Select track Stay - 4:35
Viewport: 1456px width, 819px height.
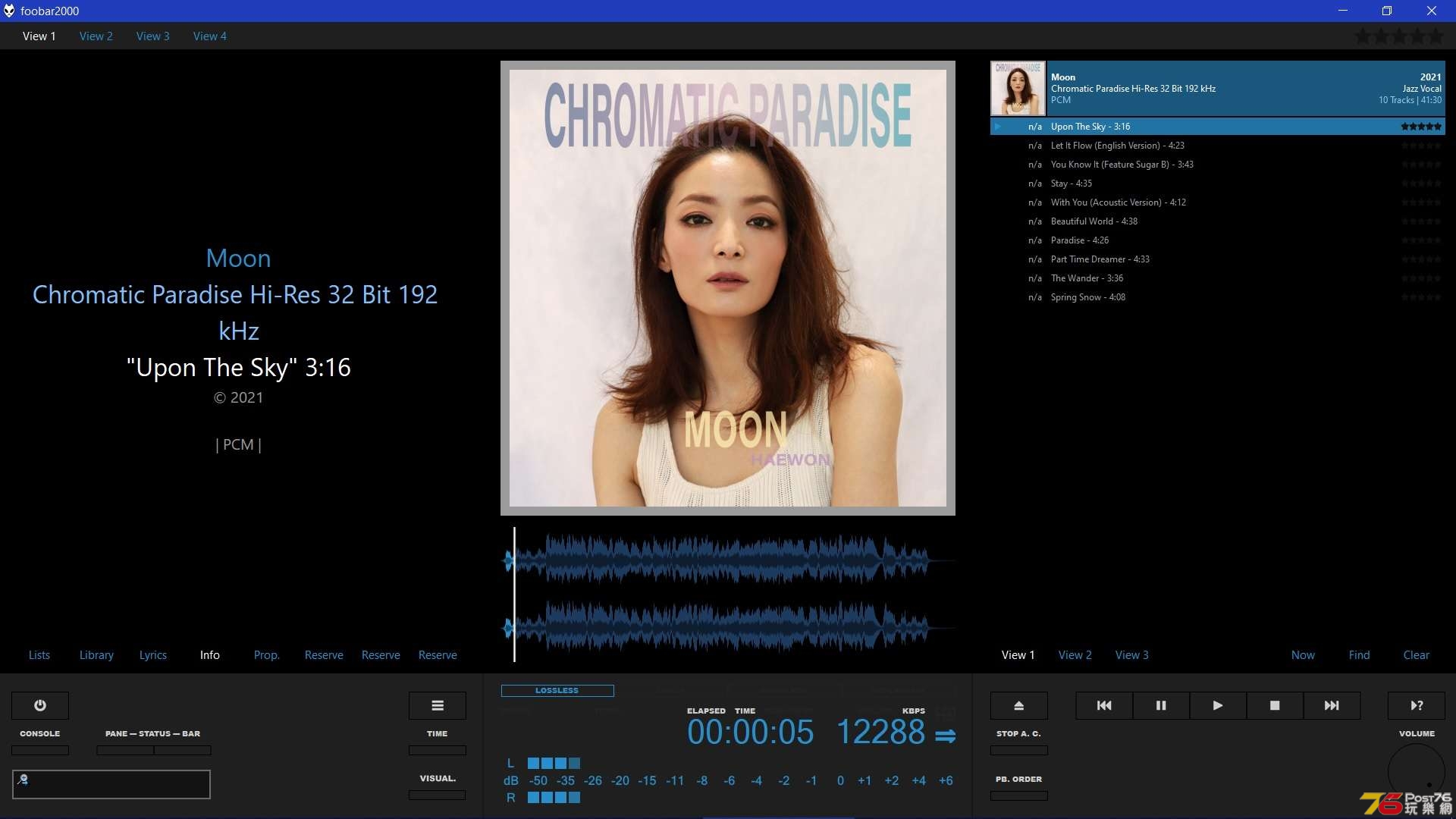(1218, 184)
